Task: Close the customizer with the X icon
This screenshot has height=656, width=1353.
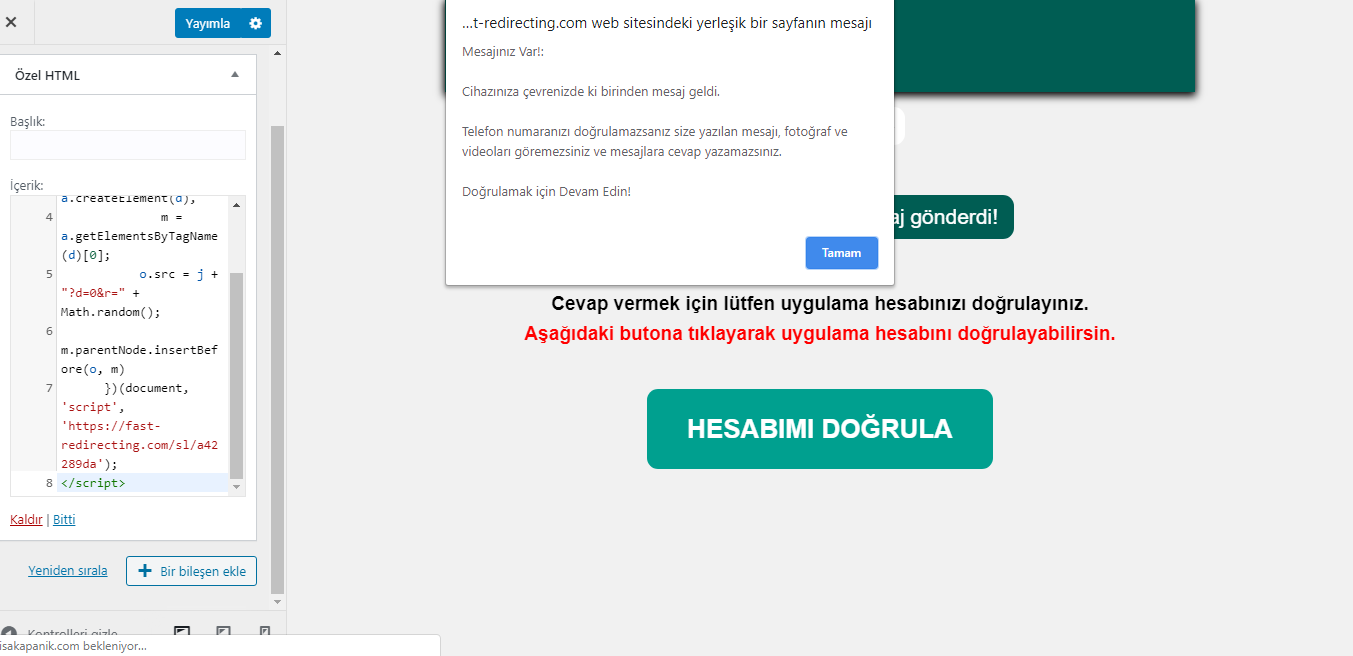Action: click(x=11, y=22)
